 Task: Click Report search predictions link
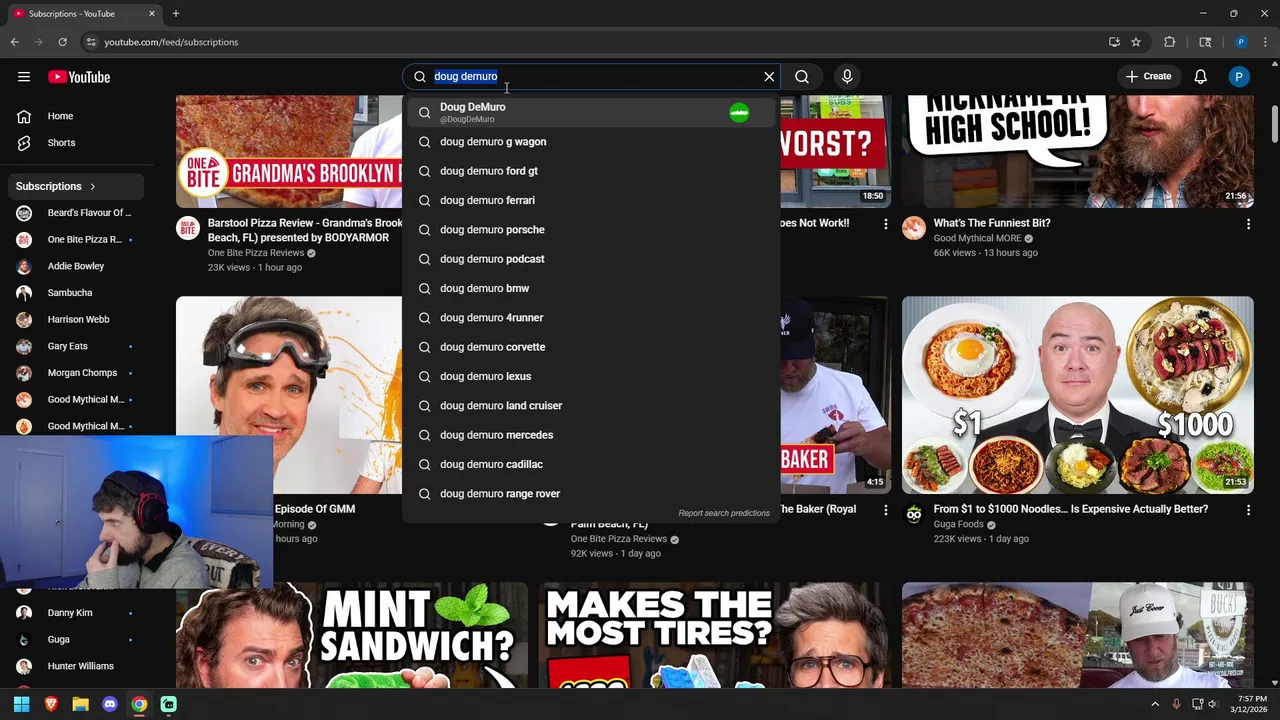[724, 513]
